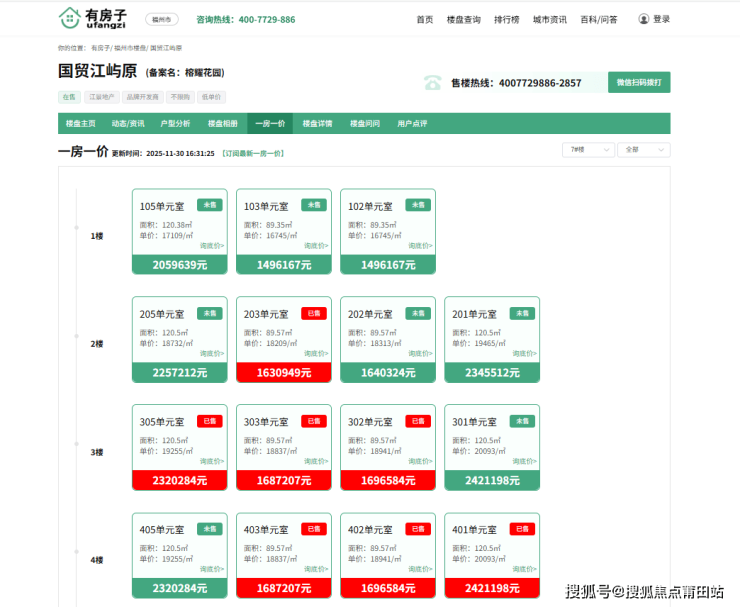Click the green 2345512元 price bar
Screen dimensions: 740x607
tap(492, 373)
